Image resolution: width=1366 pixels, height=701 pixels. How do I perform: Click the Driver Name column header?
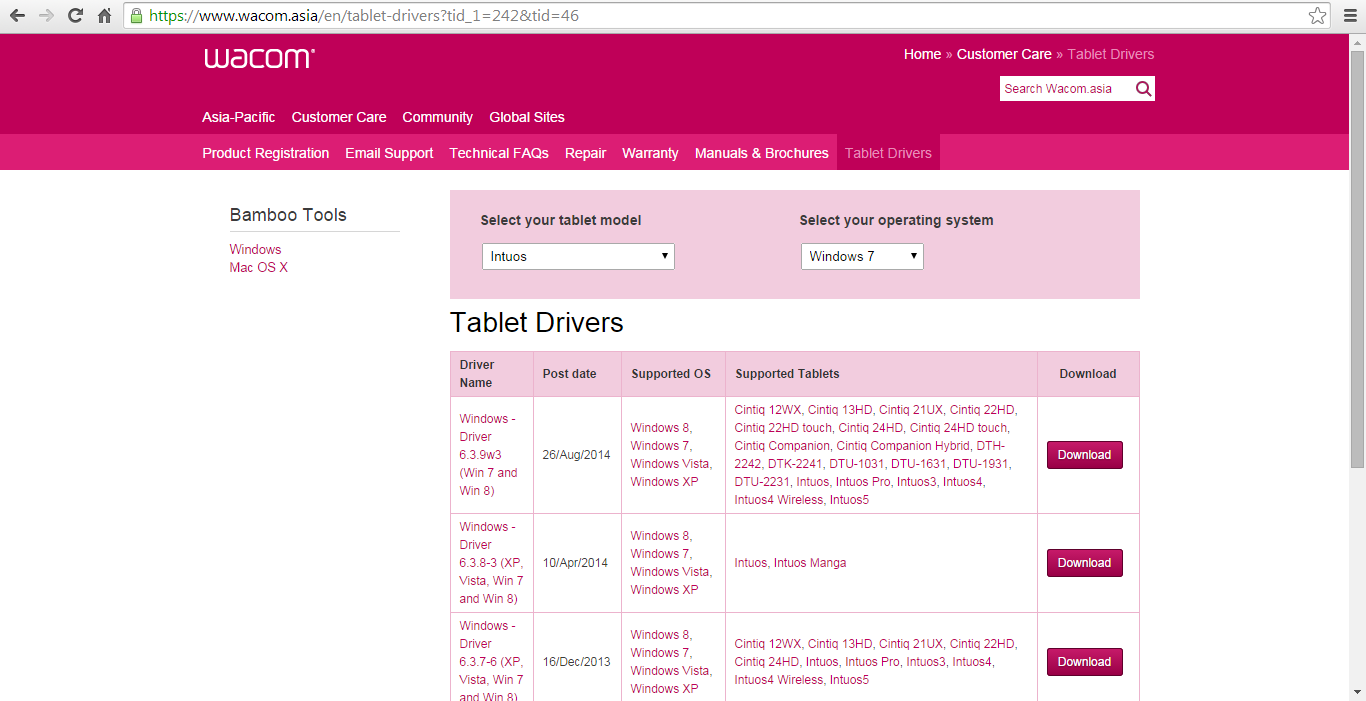click(477, 374)
